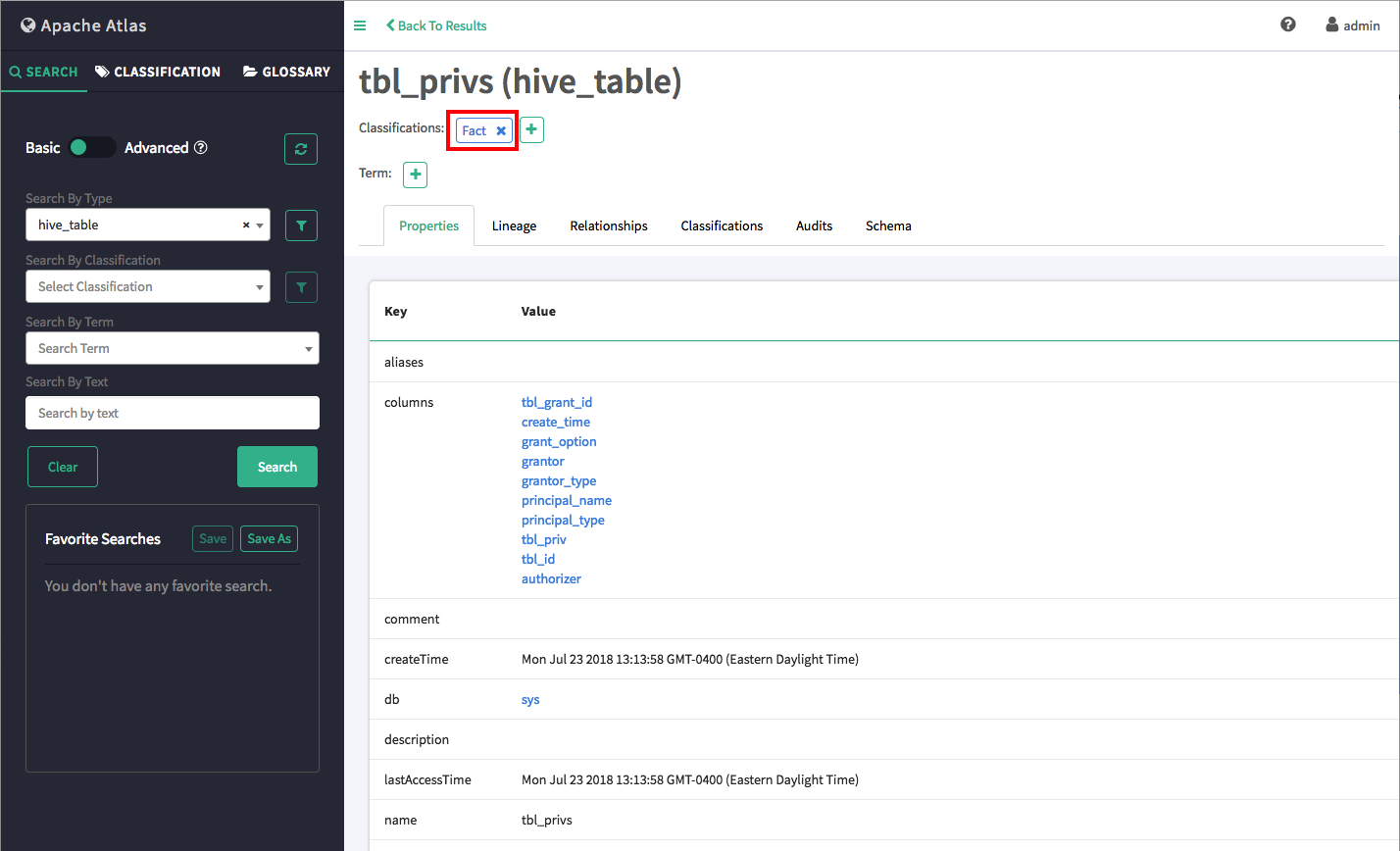Open the Glossary sidebar tab
The height and width of the screenshot is (851, 1400).
pos(286,72)
